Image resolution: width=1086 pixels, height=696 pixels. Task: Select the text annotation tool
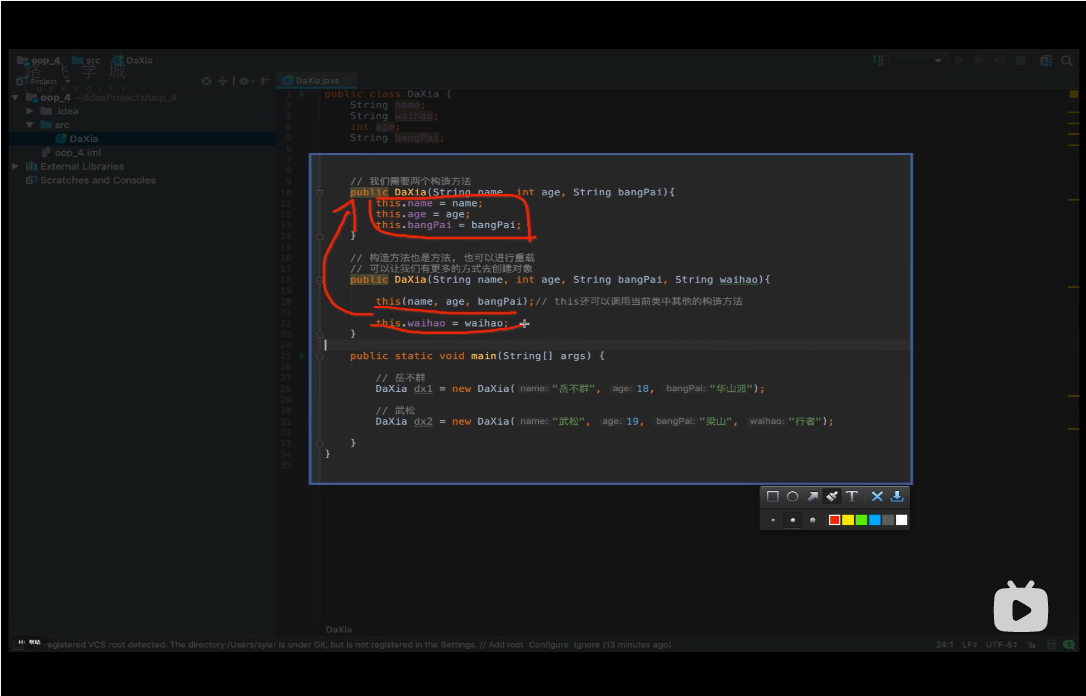(852, 496)
